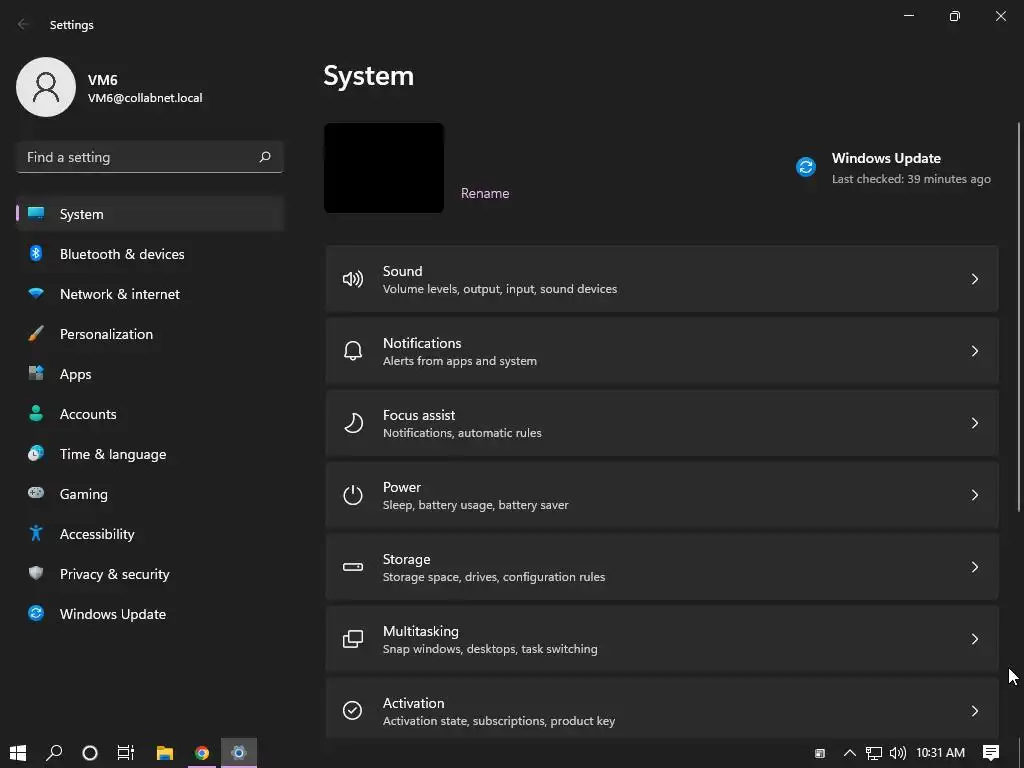The width and height of the screenshot is (1024, 768).
Task: Open Bluetooth & devices category
Action: [x=150, y=254]
